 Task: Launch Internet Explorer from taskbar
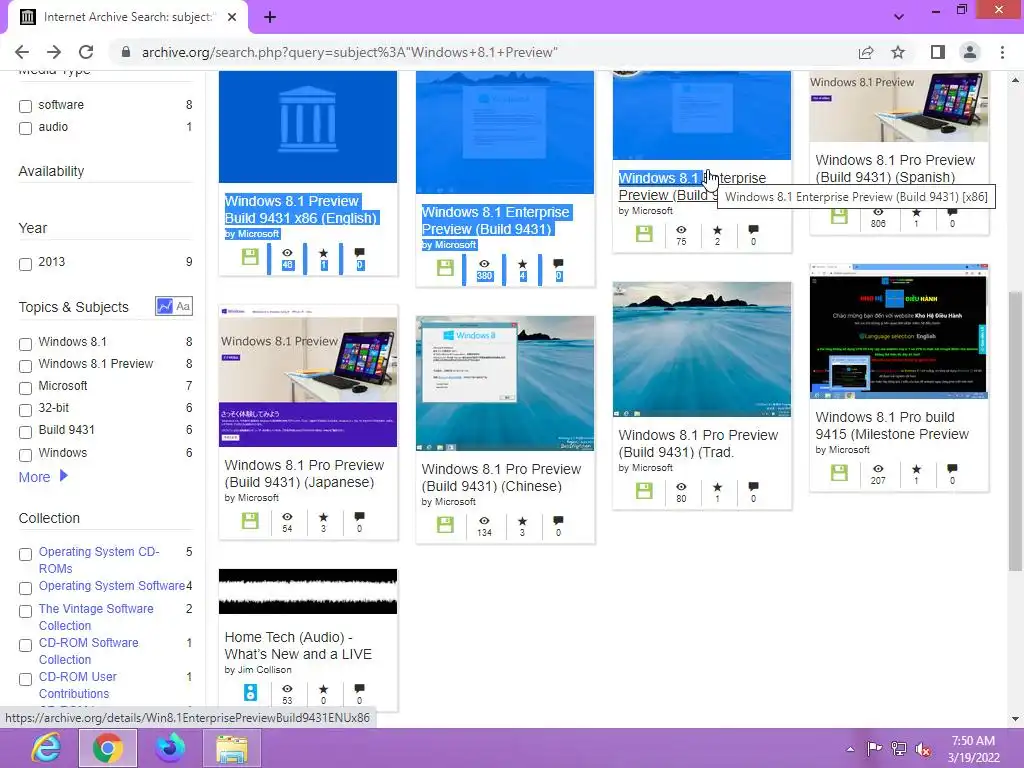pos(45,748)
